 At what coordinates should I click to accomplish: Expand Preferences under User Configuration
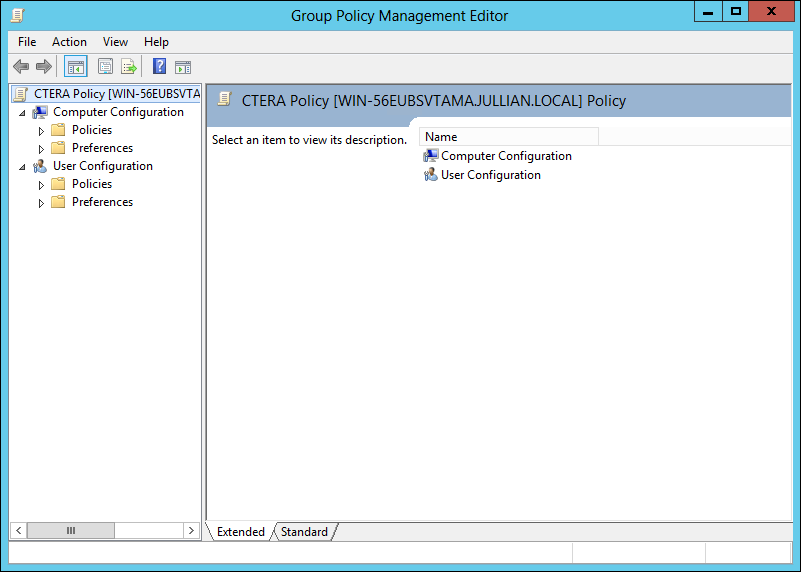pos(41,203)
